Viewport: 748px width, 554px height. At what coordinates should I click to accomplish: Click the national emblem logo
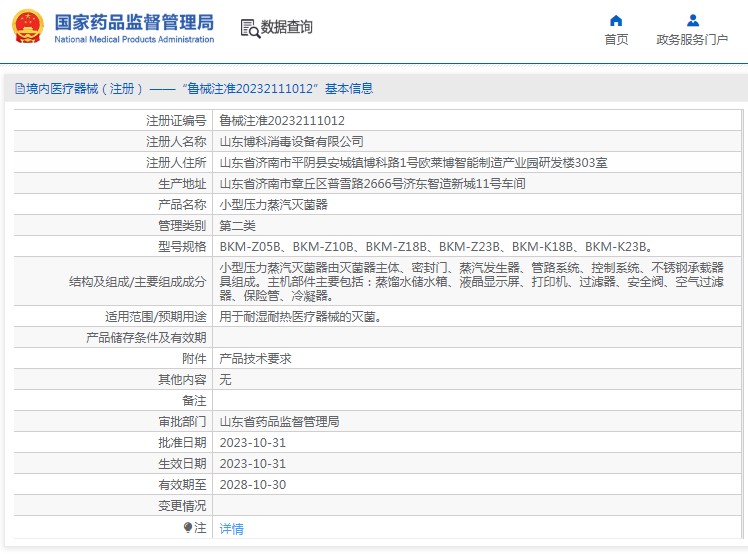coord(28,27)
